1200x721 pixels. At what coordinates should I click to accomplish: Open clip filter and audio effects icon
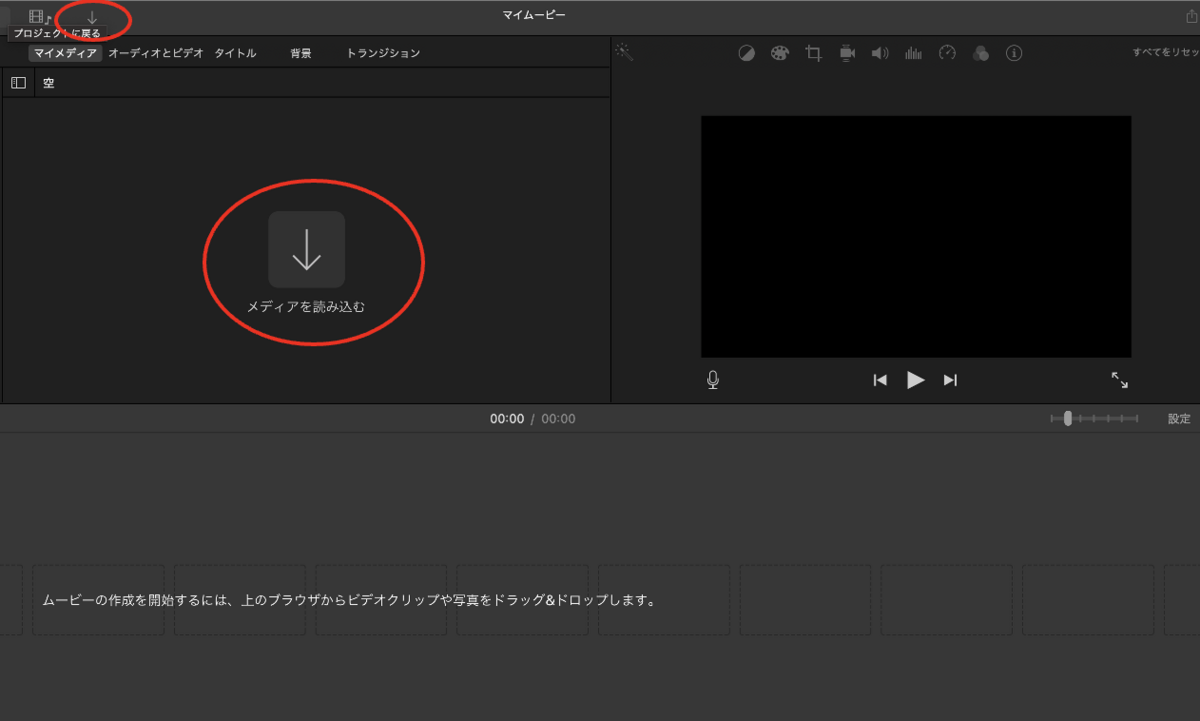pyautogui.click(x=981, y=53)
